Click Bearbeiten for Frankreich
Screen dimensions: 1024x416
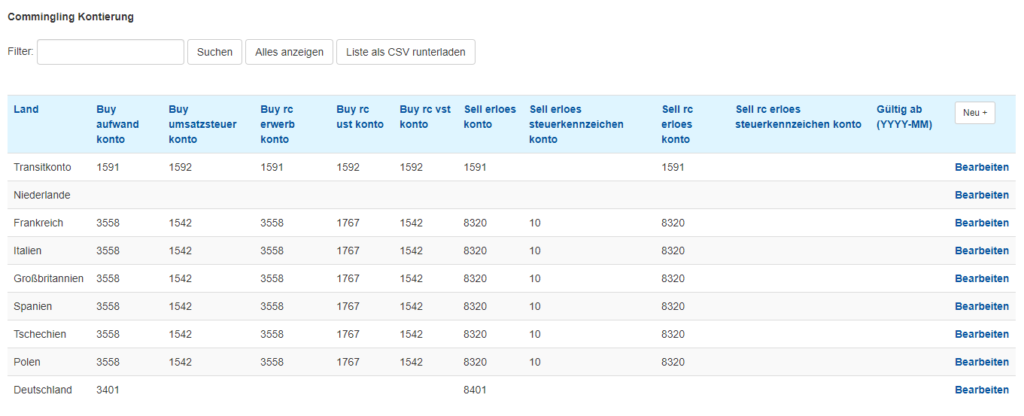coord(982,223)
